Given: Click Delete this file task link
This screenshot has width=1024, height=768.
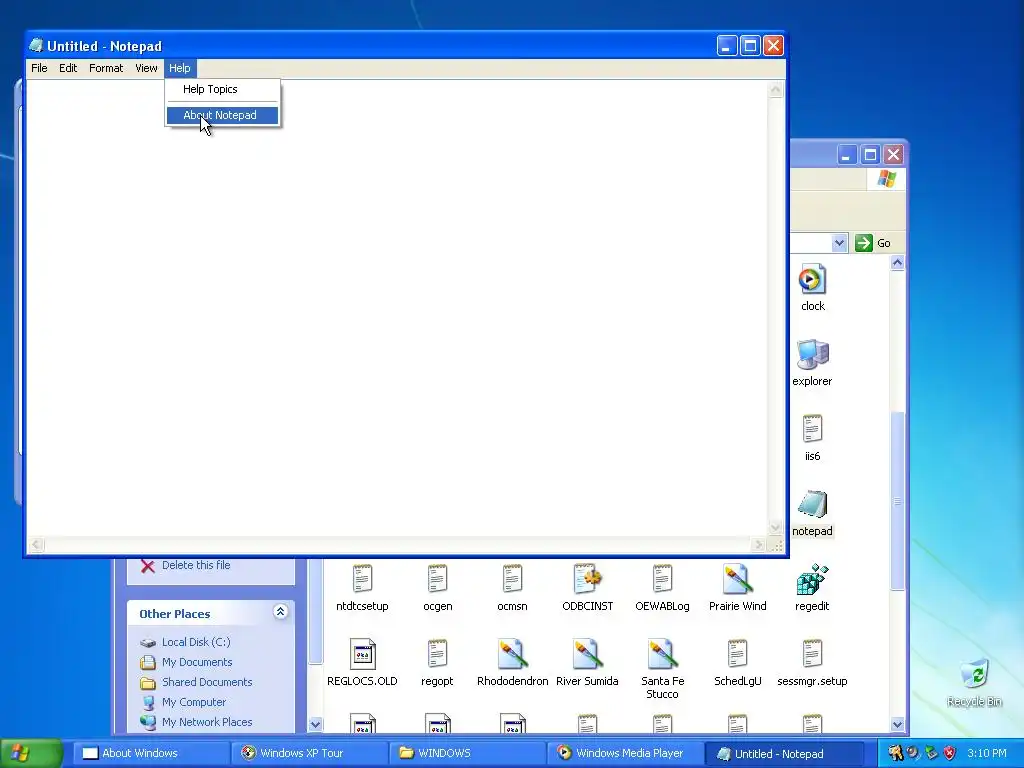Looking at the screenshot, I should (x=196, y=566).
